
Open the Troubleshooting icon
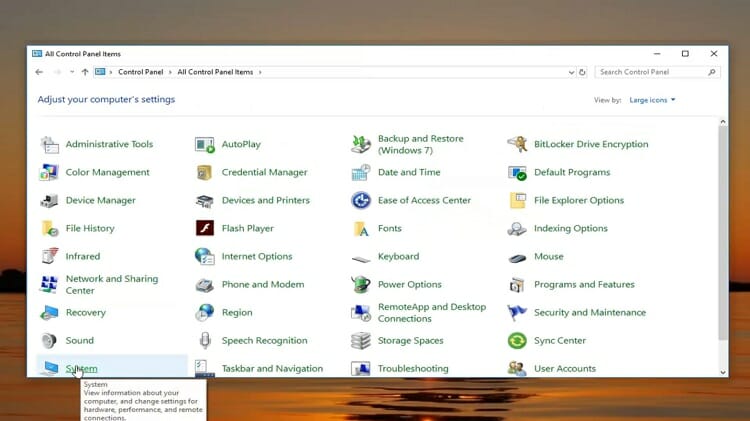pyautogui.click(x=361, y=368)
